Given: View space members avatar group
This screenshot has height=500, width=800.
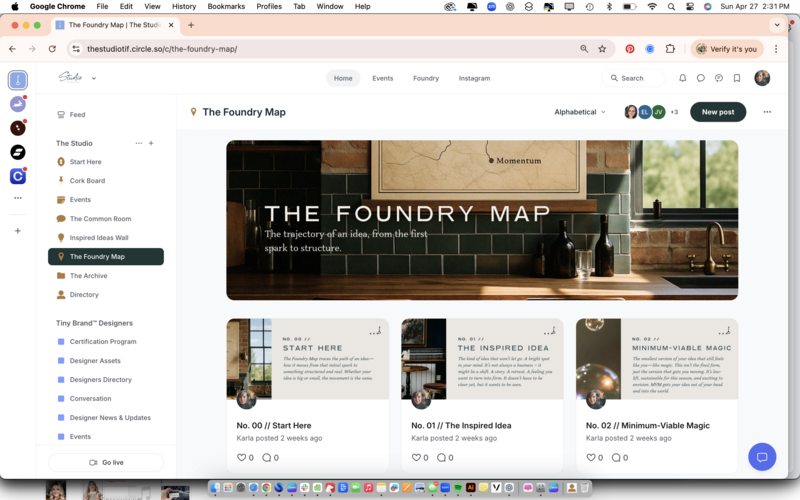Looking at the screenshot, I should click(x=652, y=112).
